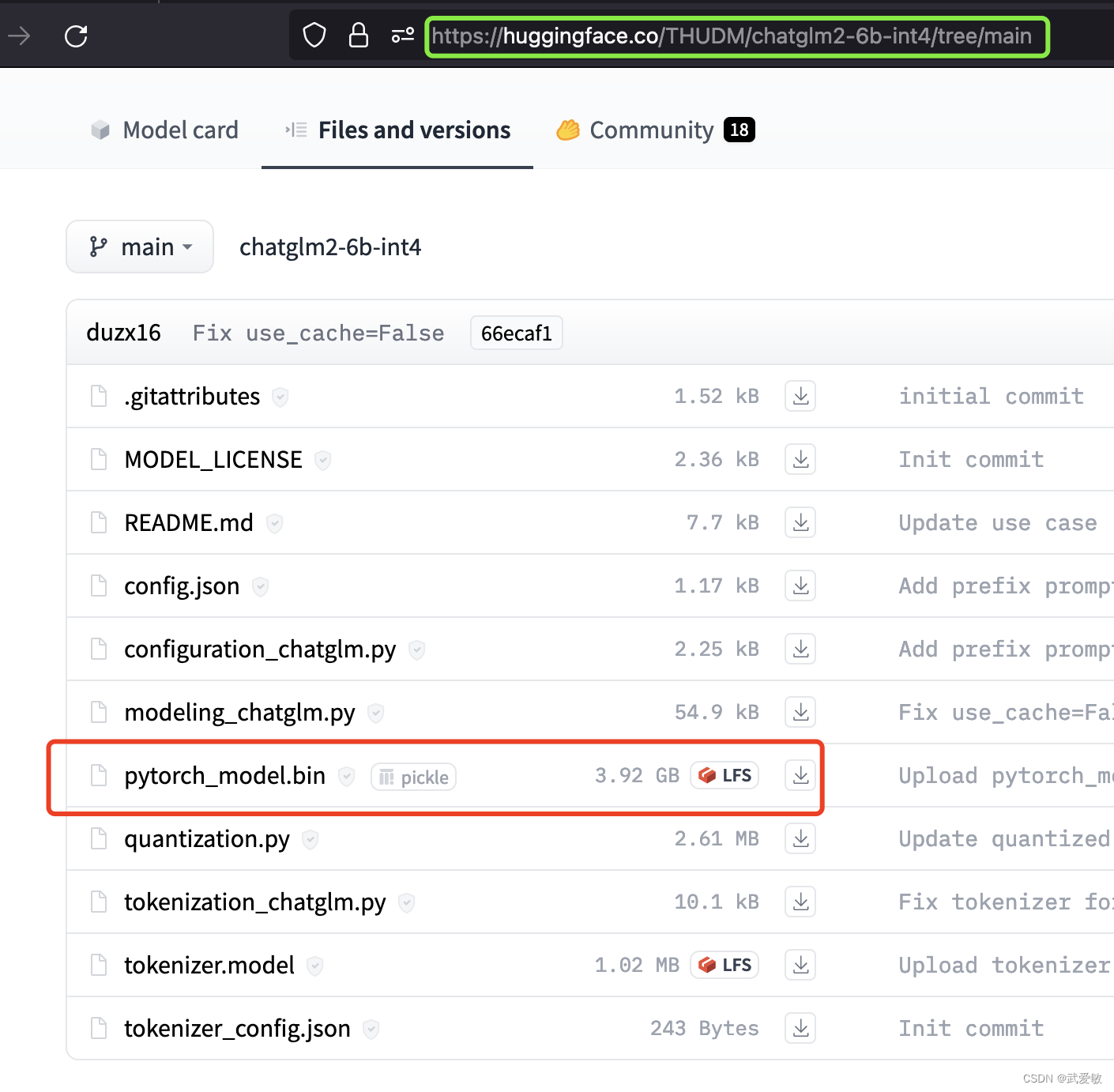
Task: Open the Community tab
Action: 651,130
